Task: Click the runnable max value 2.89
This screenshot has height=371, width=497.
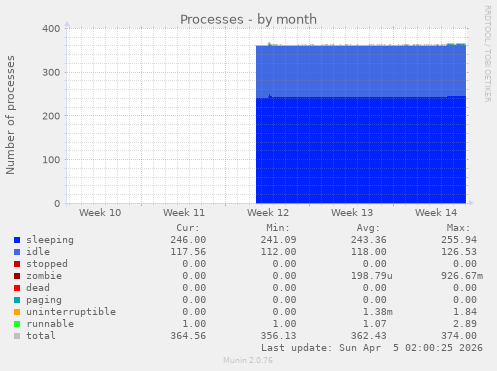Action: point(465,324)
